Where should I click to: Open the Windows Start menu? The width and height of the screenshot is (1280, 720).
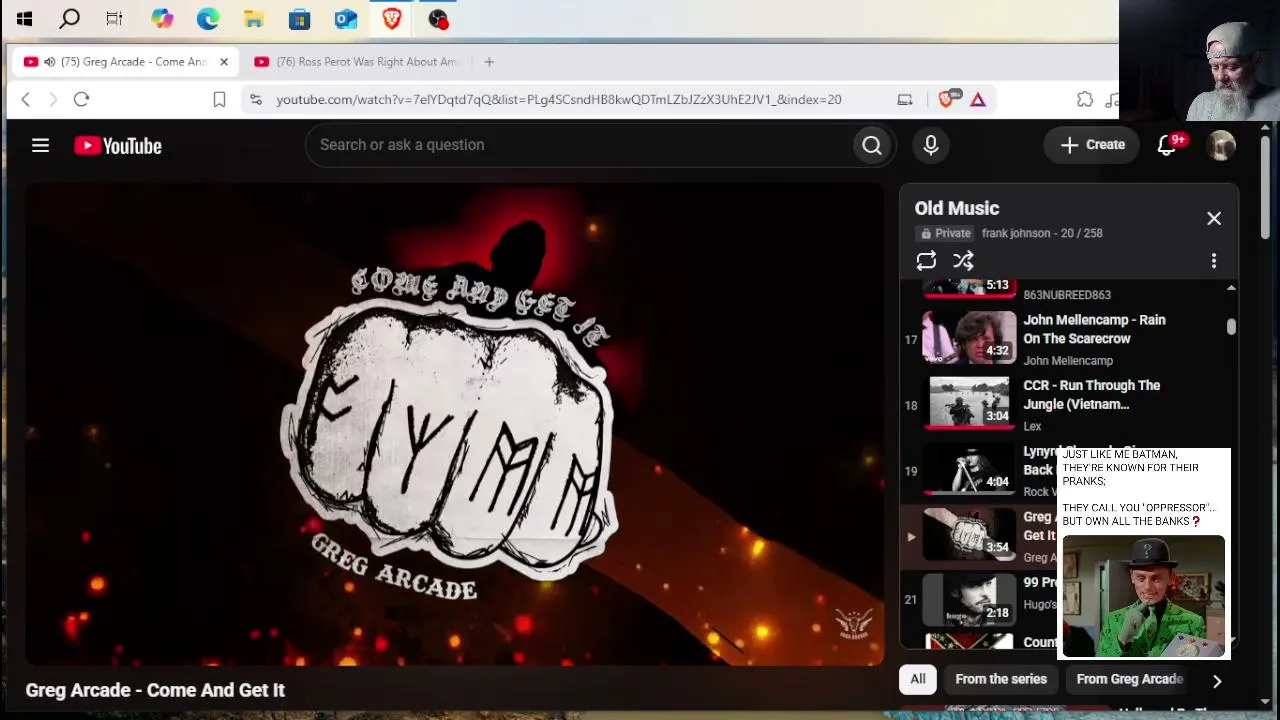pos(24,18)
